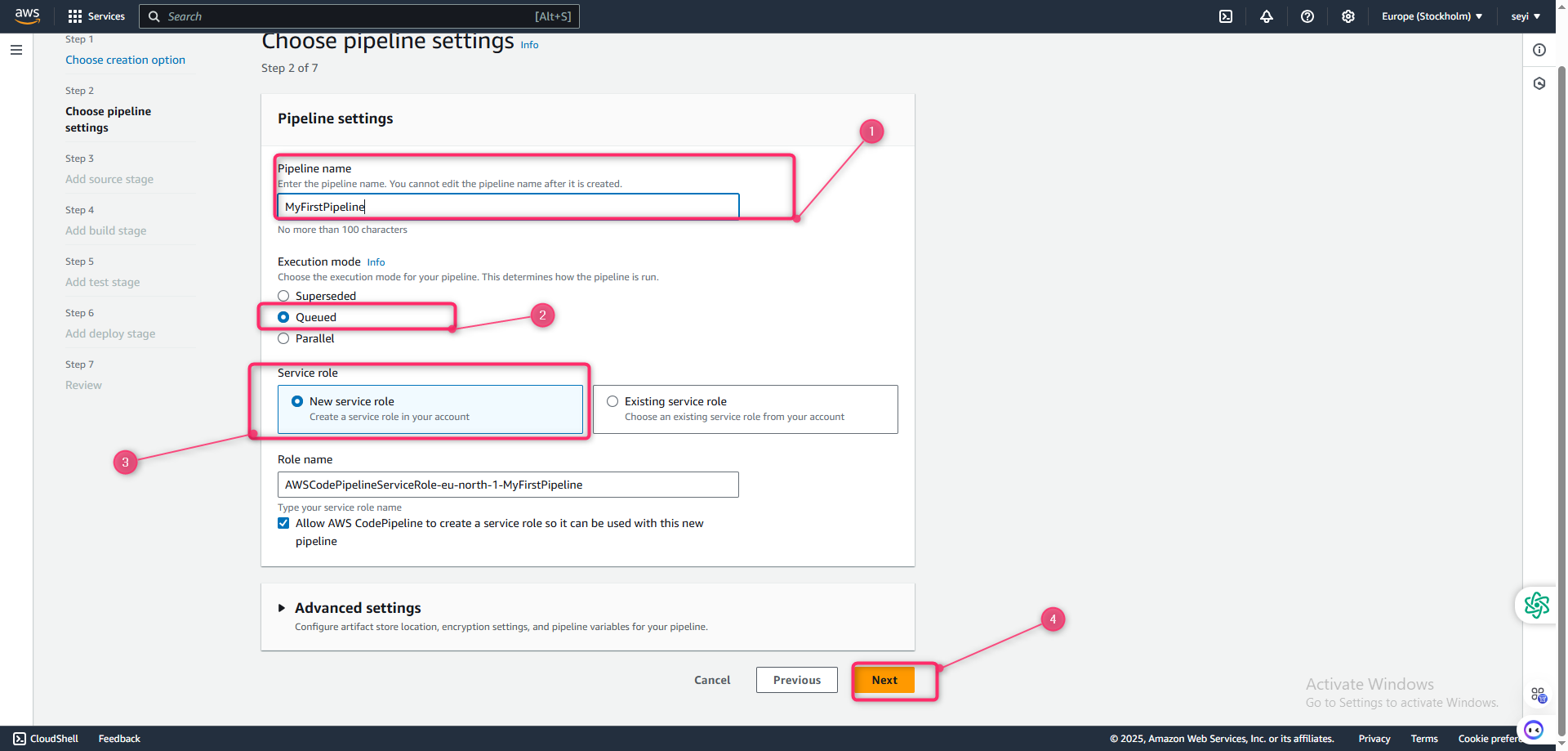
Task: Click the Review step label
Action: click(x=83, y=385)
